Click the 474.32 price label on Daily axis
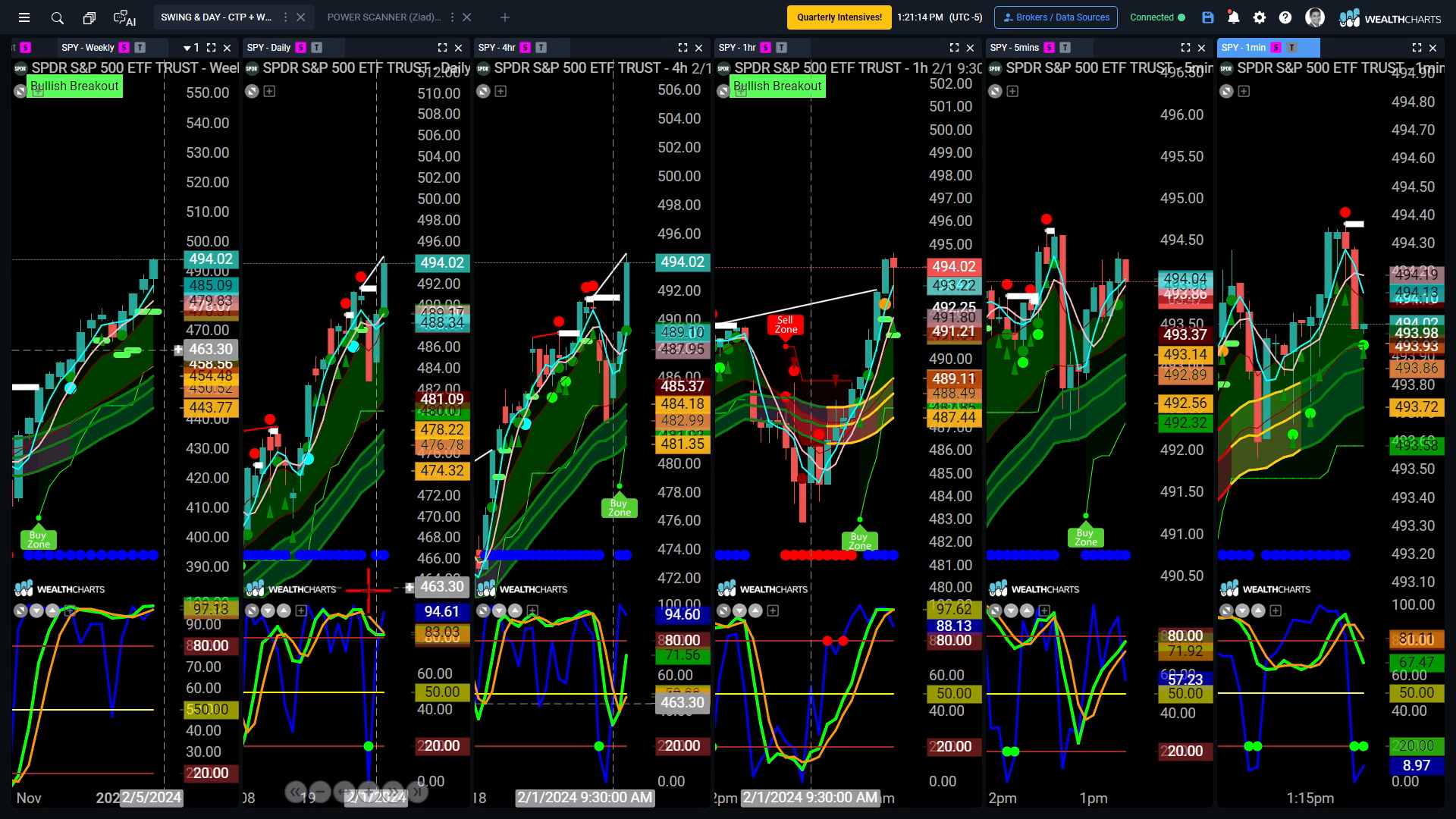Viewport: 1456px width, 819px height. coord(442,470)
